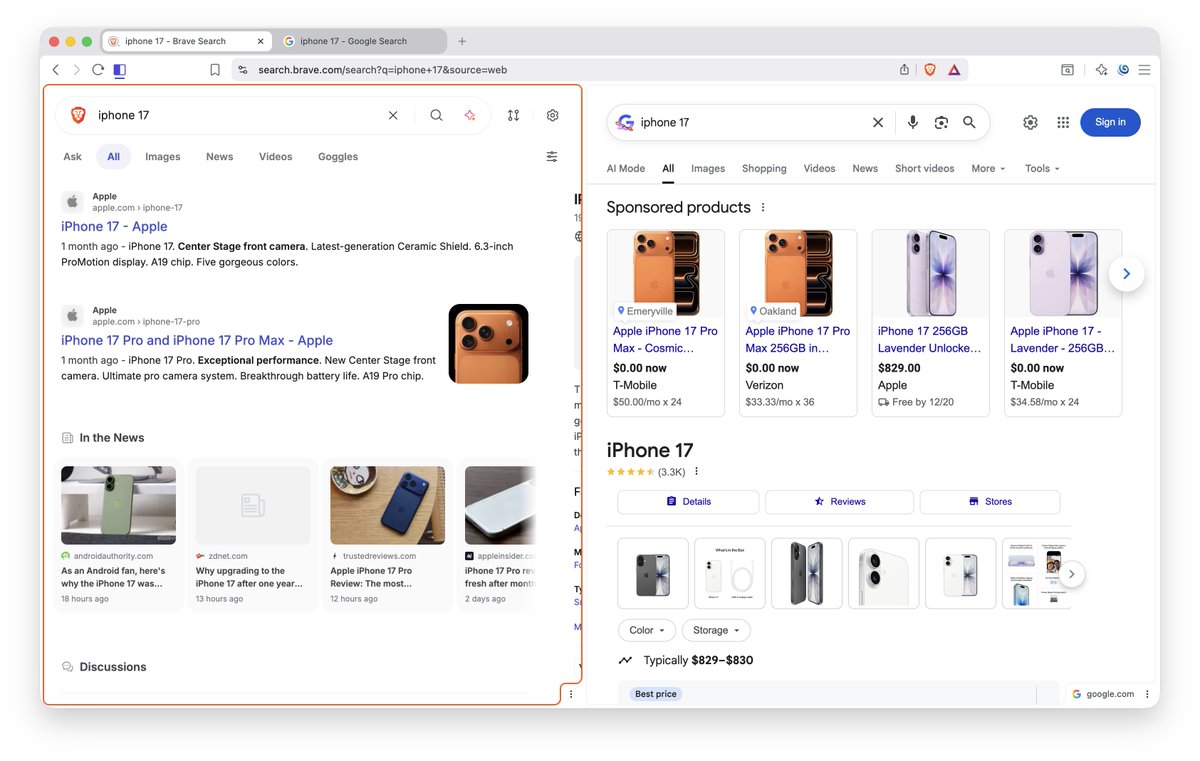Click the 'Best price' label

(x=656, y=694)
